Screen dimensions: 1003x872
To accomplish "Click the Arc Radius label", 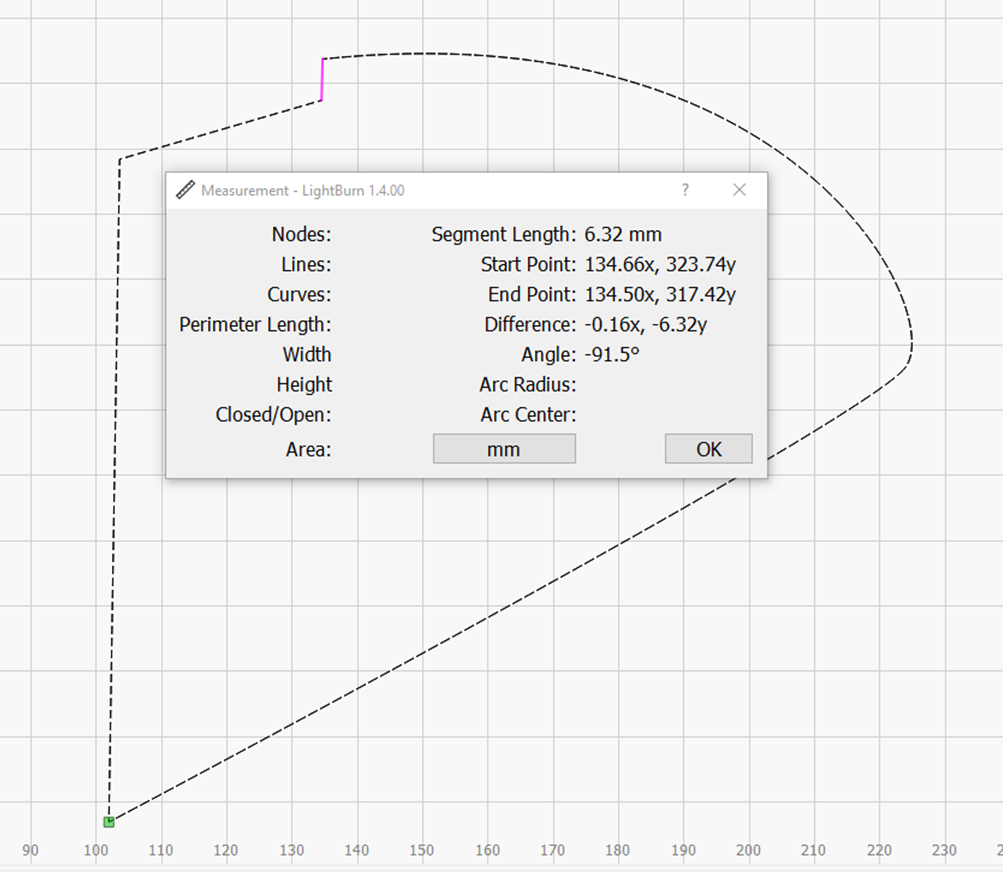I will point(528,385).
